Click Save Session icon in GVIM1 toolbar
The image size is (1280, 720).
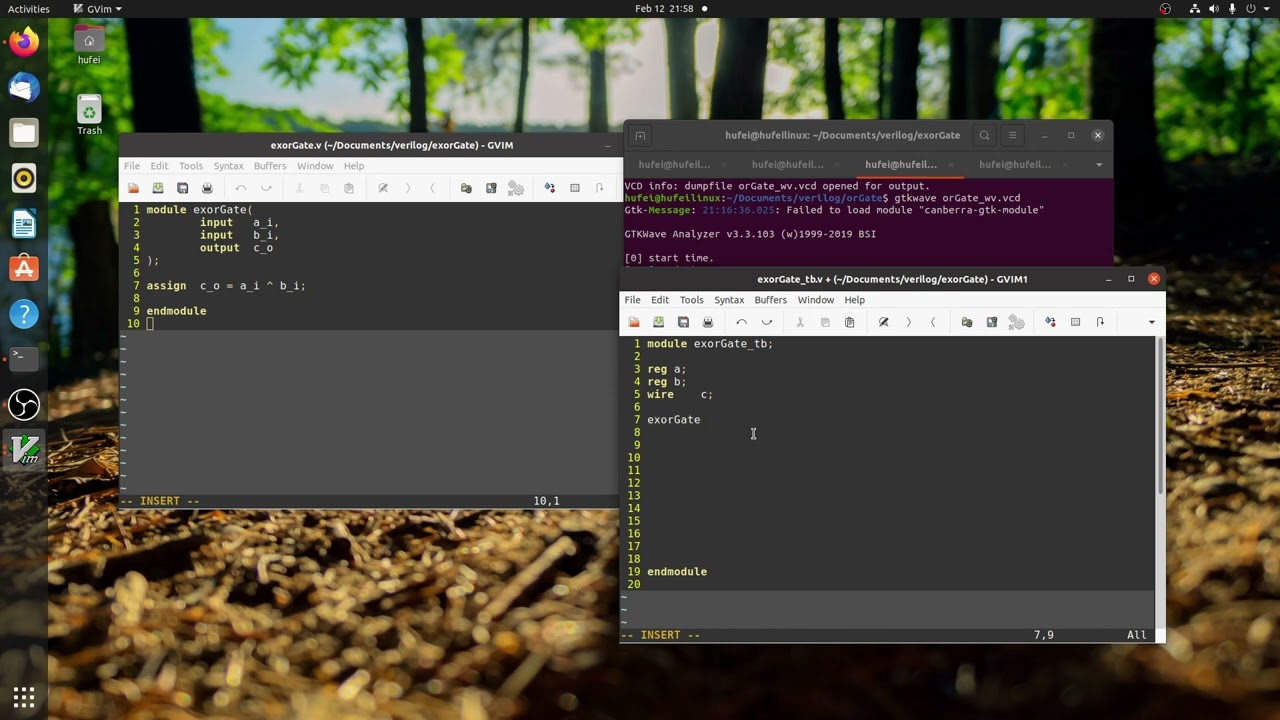(992, 322)
